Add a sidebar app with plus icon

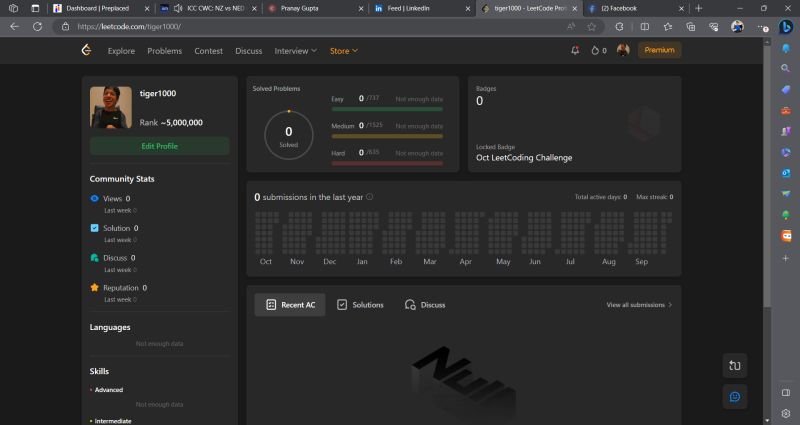786,258
